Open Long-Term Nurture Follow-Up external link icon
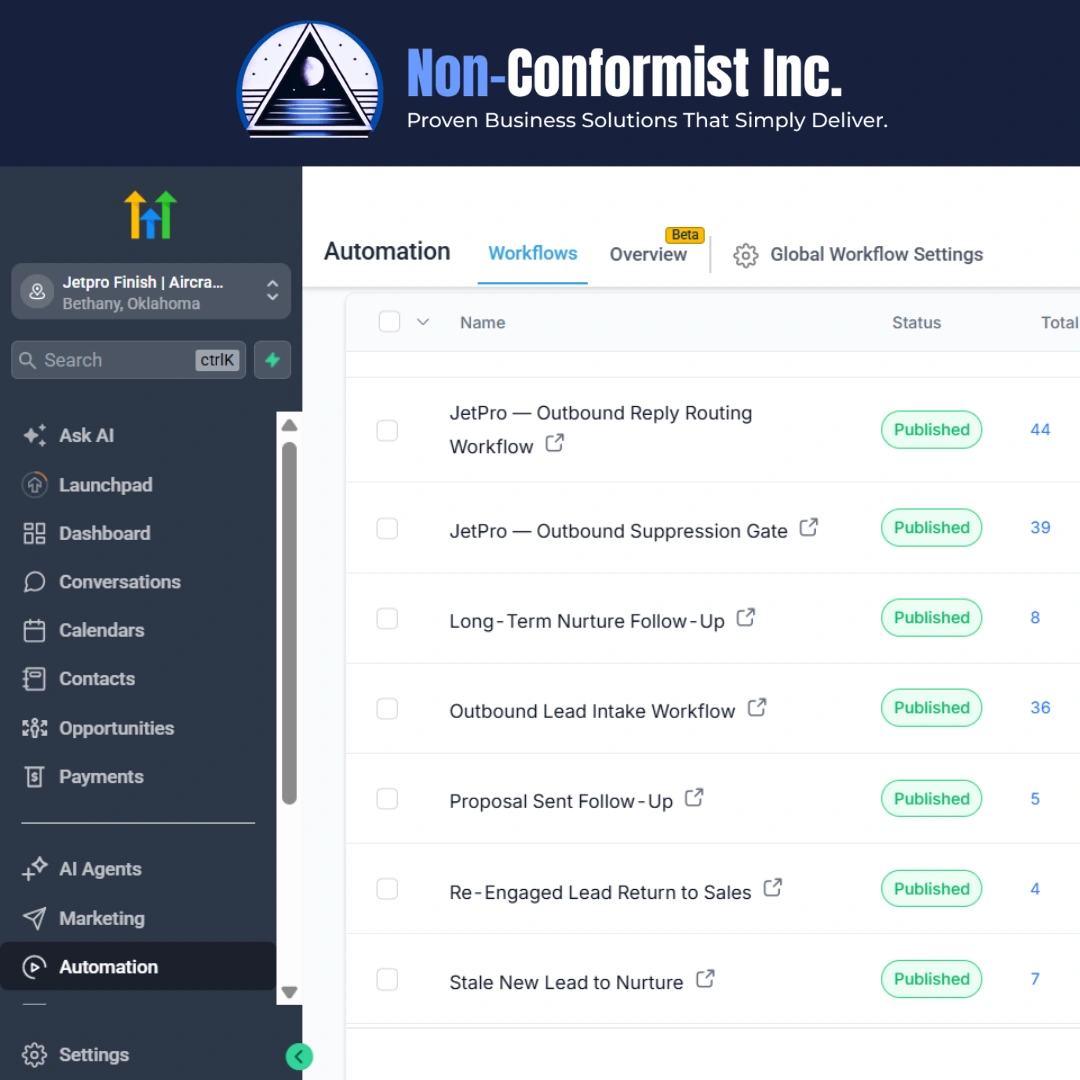 tap(746, 617)
